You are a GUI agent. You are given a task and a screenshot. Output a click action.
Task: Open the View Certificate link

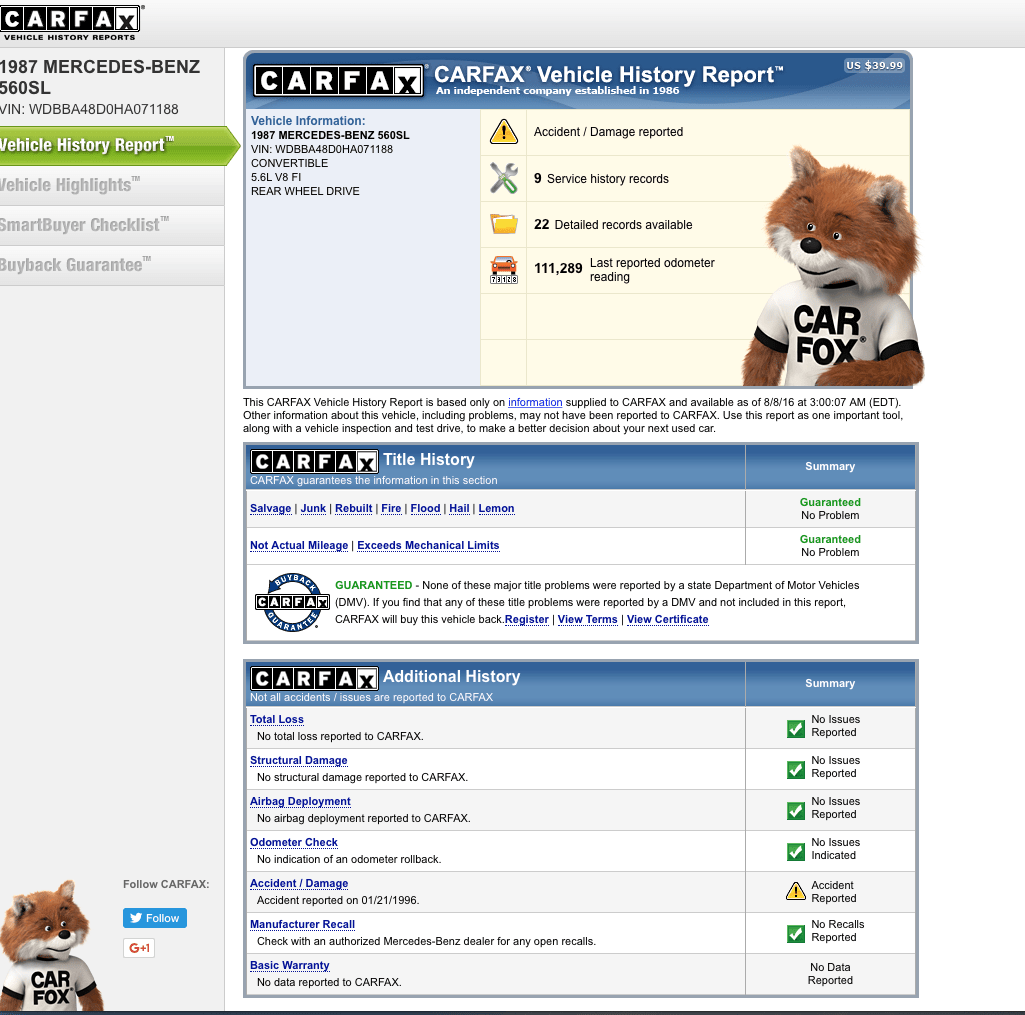[667, 620]
